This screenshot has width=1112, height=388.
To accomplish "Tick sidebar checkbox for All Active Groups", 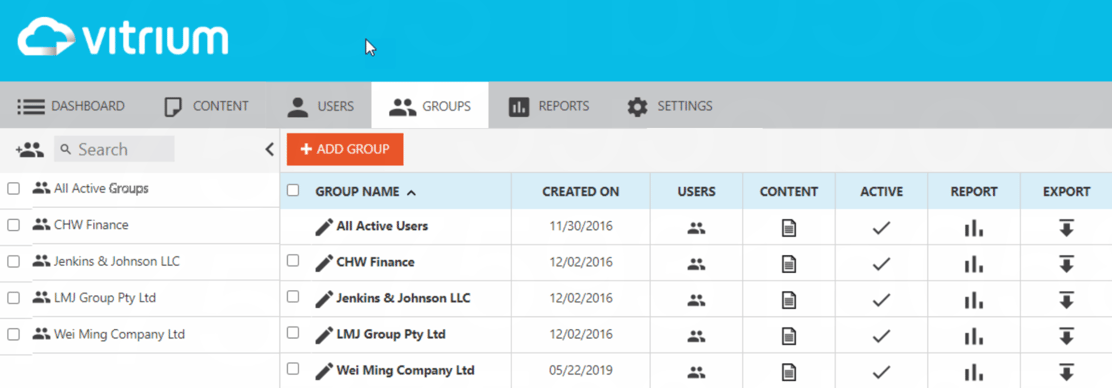I will tap(13, 189).
